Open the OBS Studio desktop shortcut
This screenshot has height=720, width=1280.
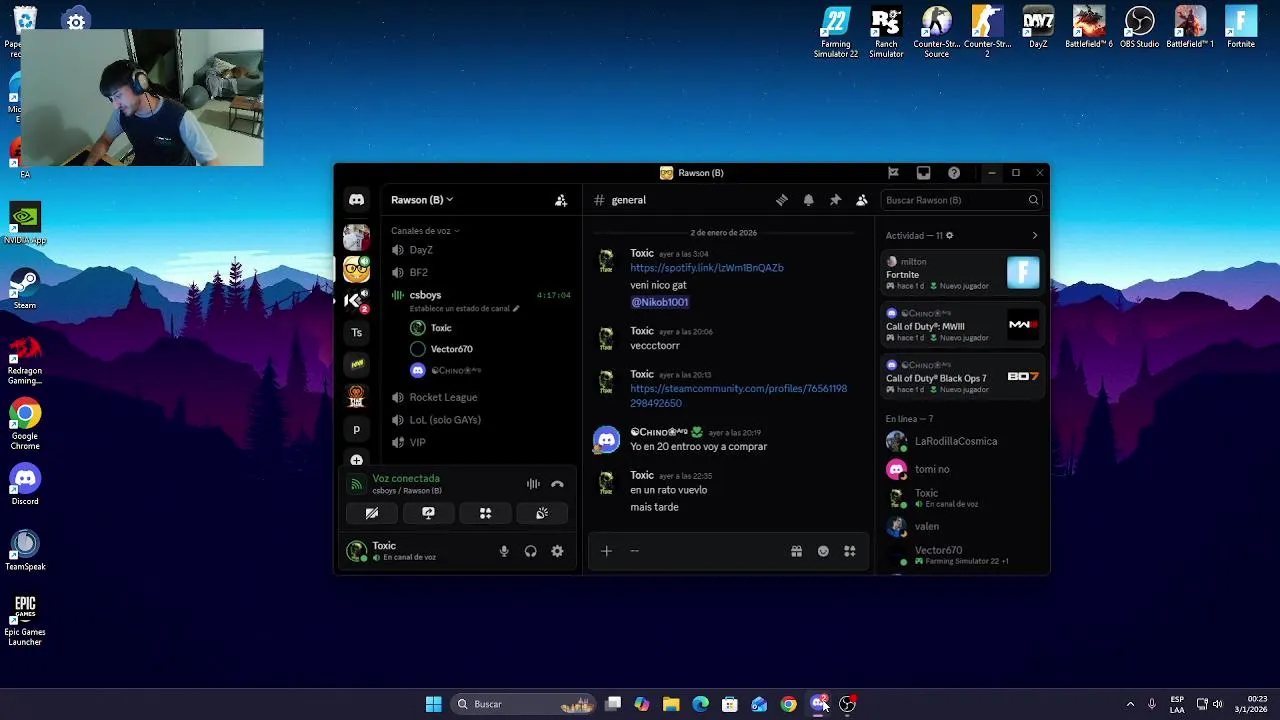coord(1139,28)
